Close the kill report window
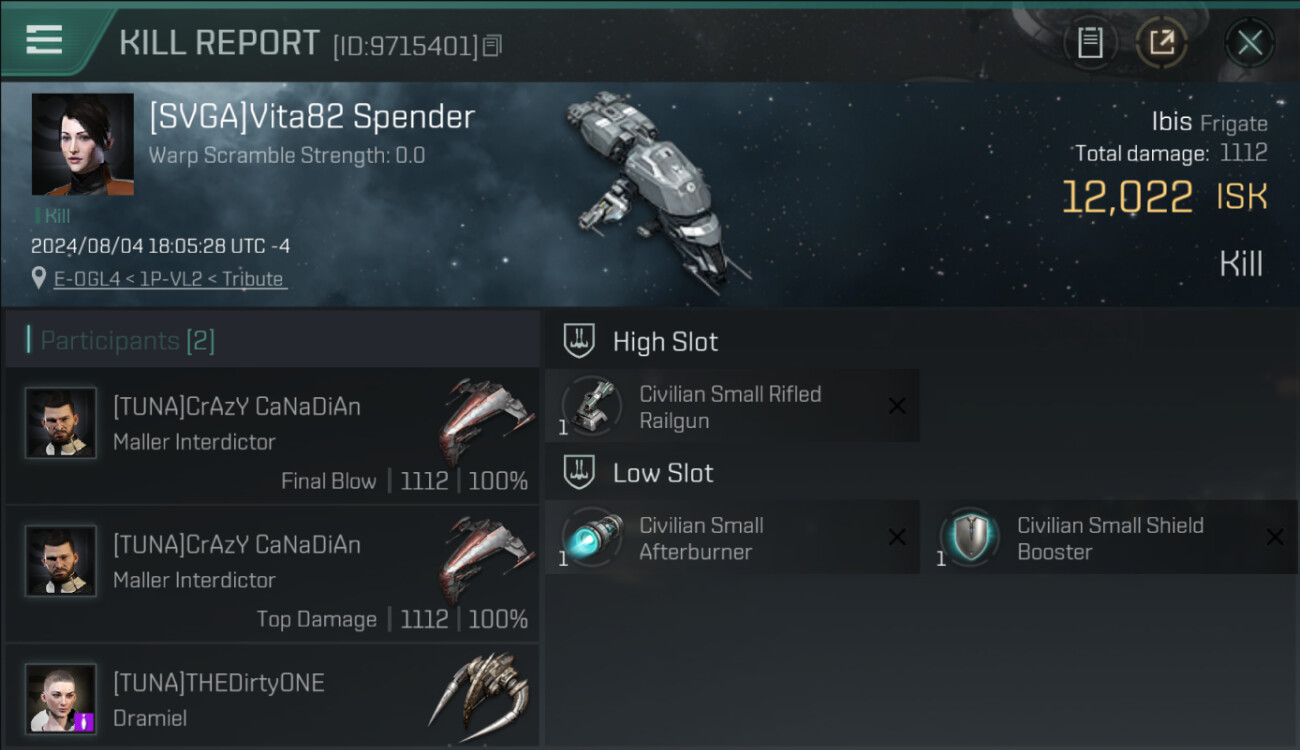Screen dimensions: 1300x750 coord(1249,43)
